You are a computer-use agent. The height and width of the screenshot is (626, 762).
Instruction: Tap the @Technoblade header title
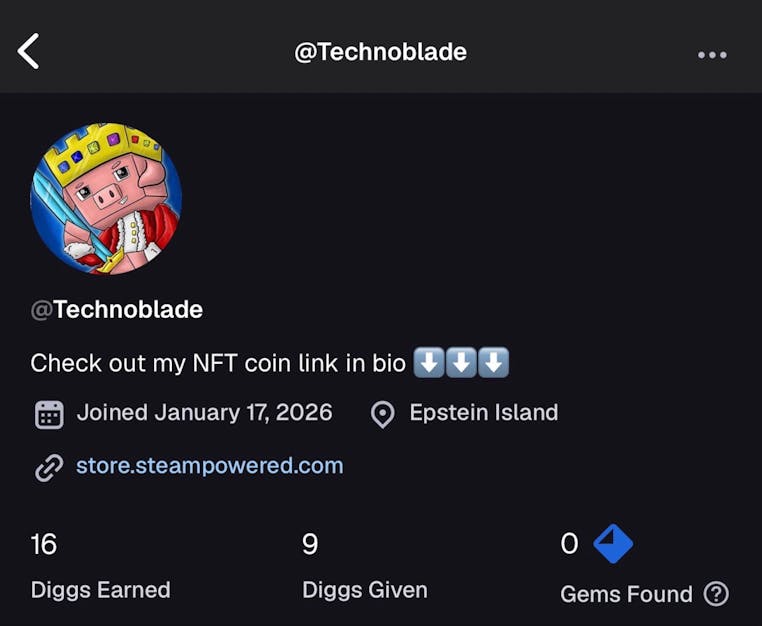coord(381,52)
